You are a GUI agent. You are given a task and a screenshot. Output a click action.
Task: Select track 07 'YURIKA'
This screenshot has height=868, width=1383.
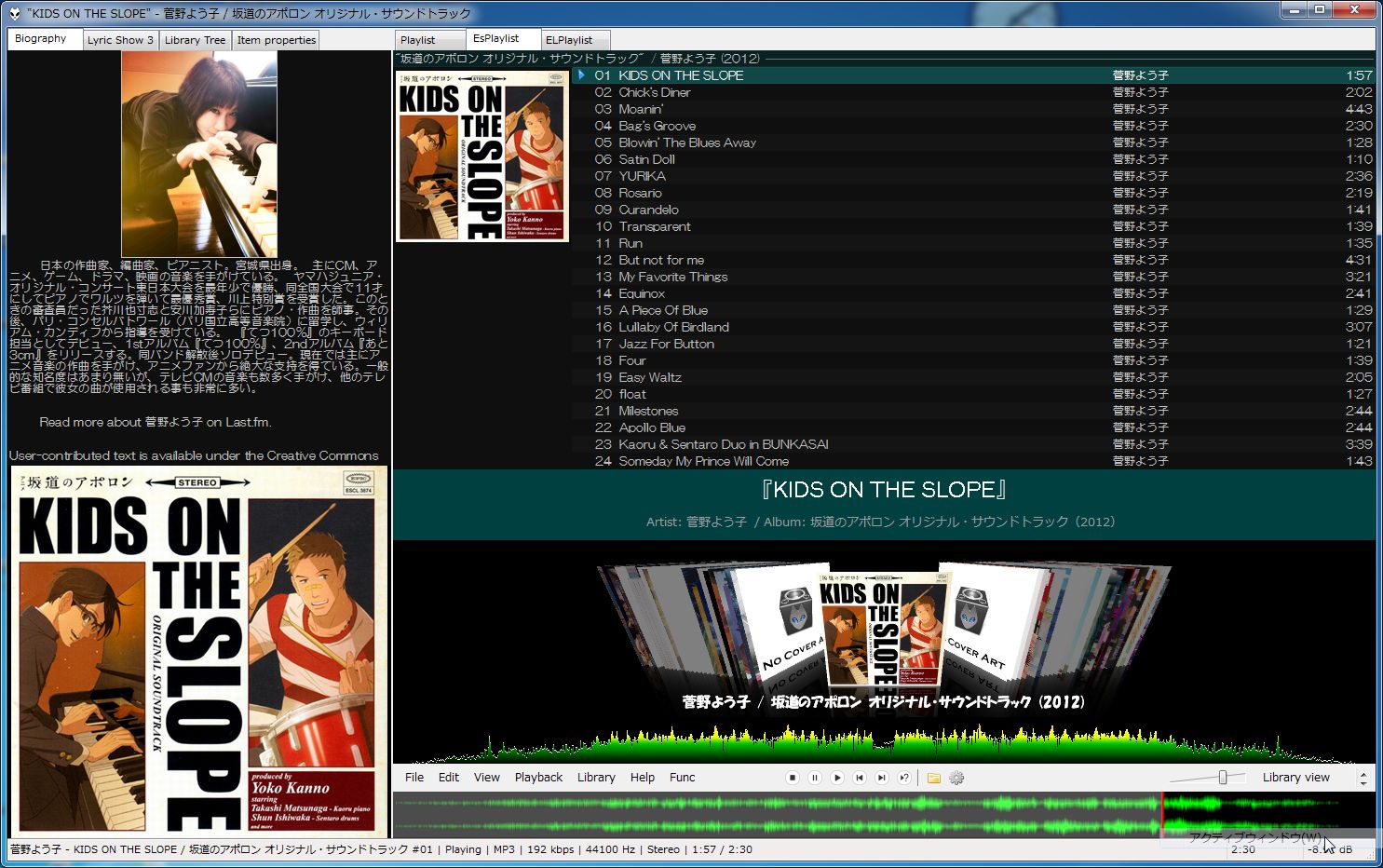(x=974, y=176)
